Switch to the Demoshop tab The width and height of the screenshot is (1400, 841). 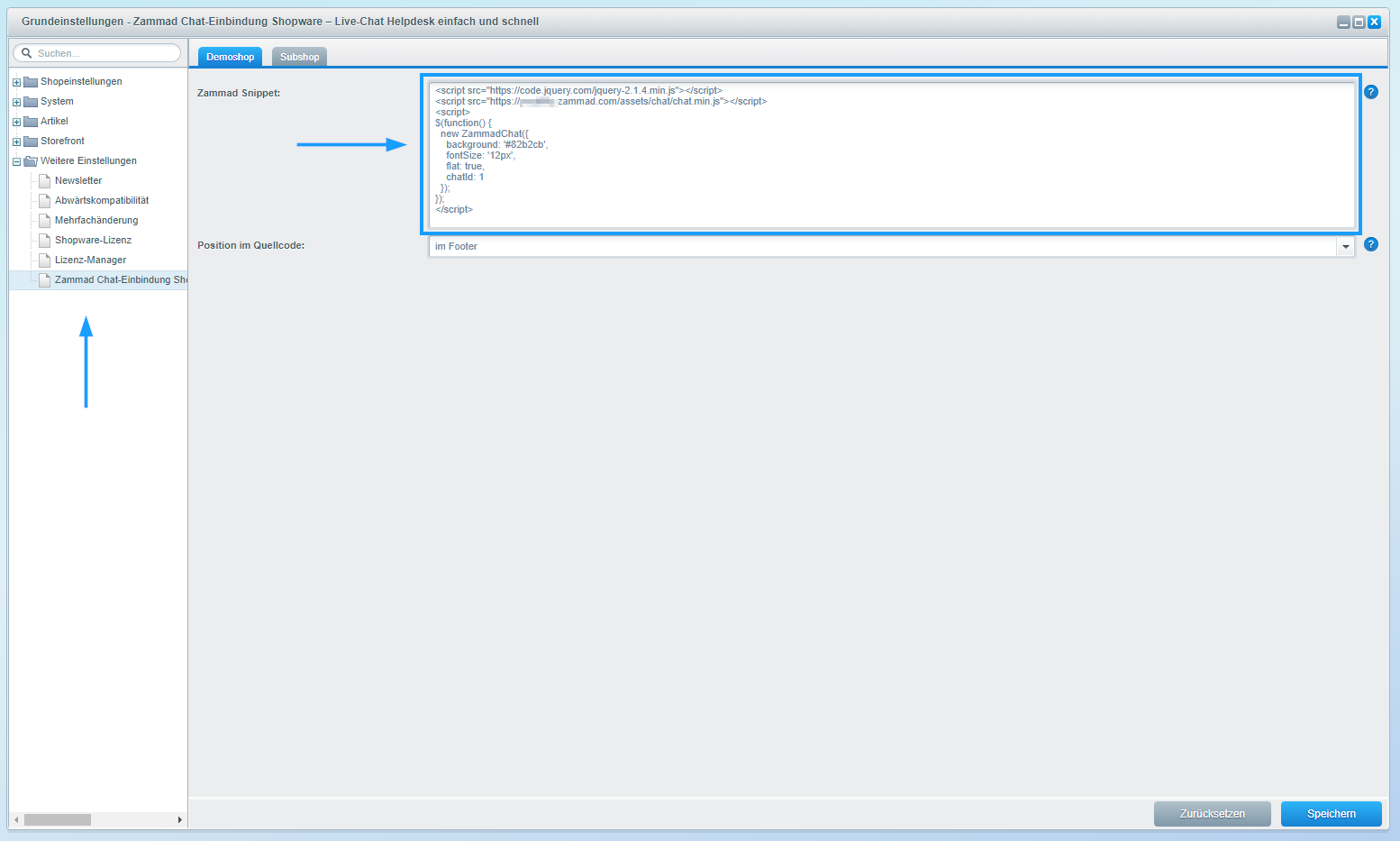[230, 57]
